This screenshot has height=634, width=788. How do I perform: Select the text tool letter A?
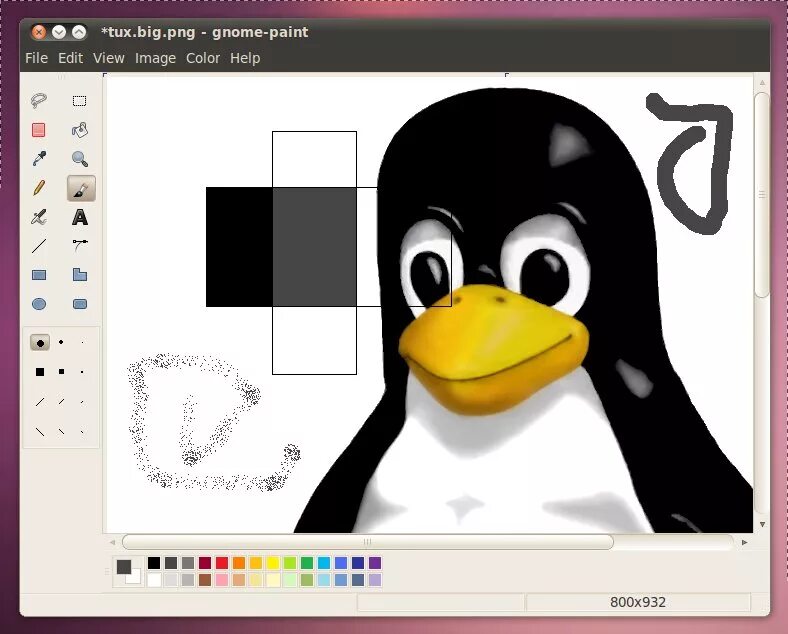(80, 217)
